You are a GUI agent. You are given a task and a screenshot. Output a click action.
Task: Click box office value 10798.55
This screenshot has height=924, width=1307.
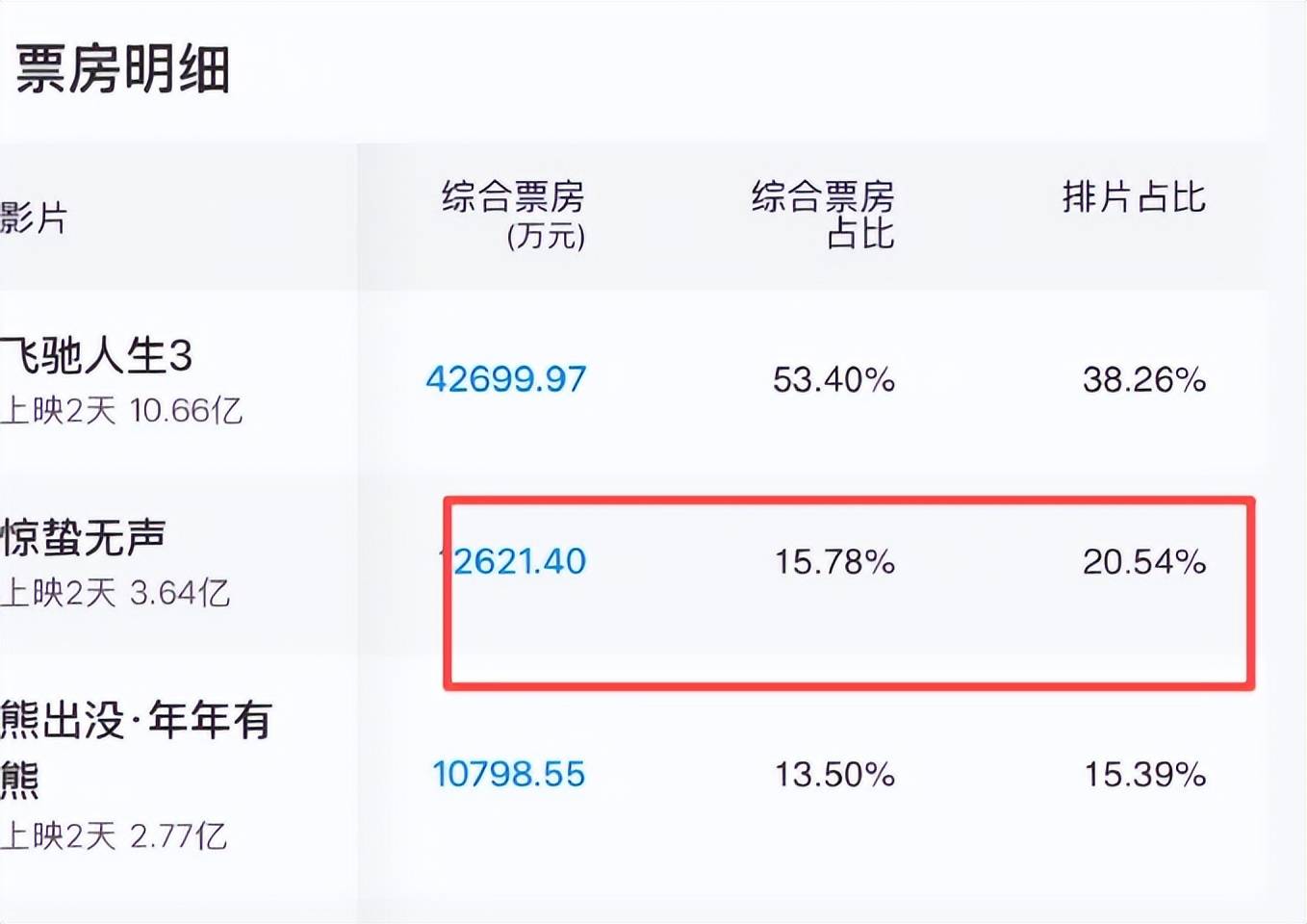pyautogui.click(x=508, y=774)
